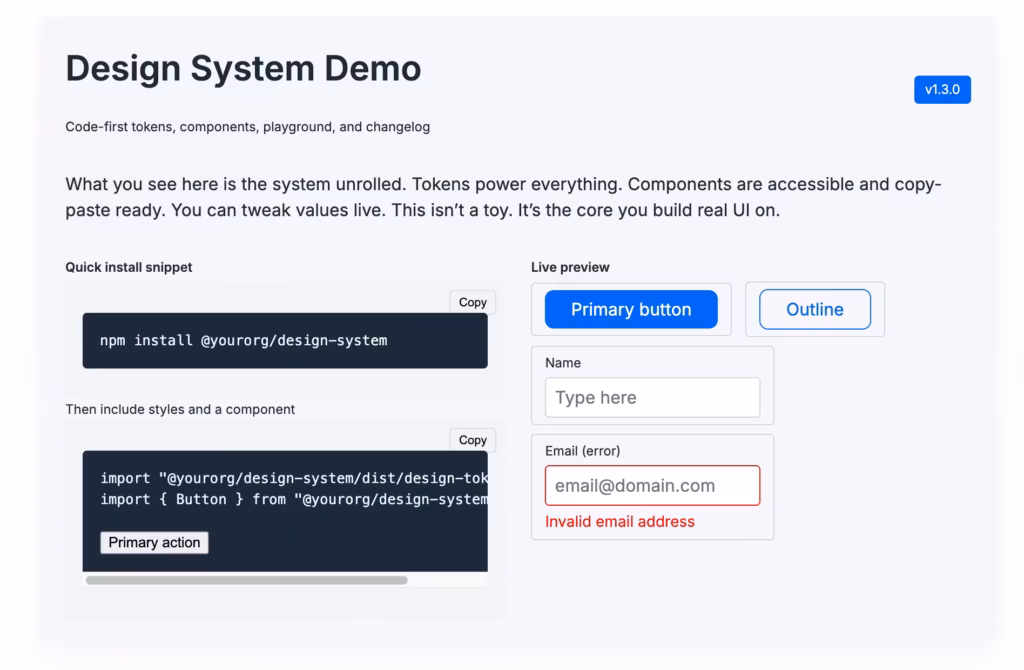Copy the import styles code snippet

[471, 440]
